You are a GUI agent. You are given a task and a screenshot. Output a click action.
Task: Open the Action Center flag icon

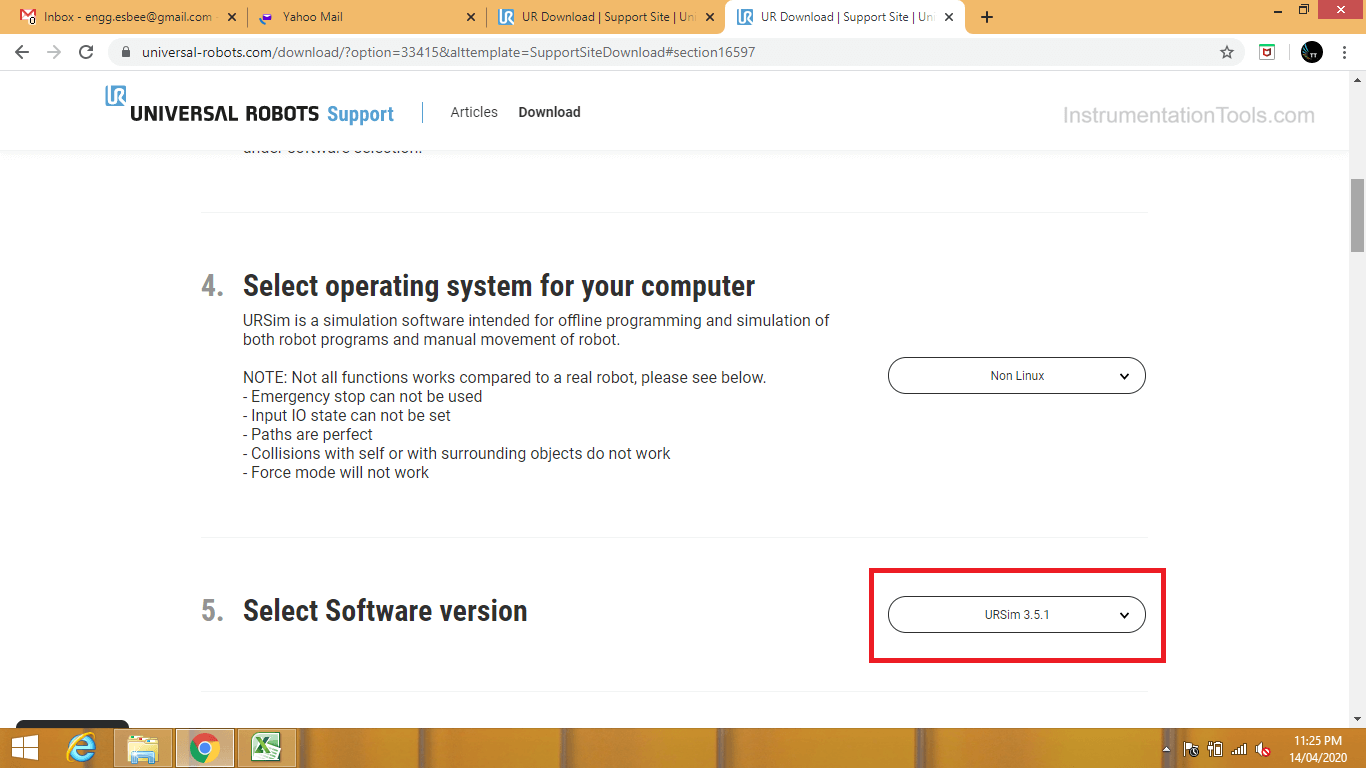click(x=1191, y=749)
